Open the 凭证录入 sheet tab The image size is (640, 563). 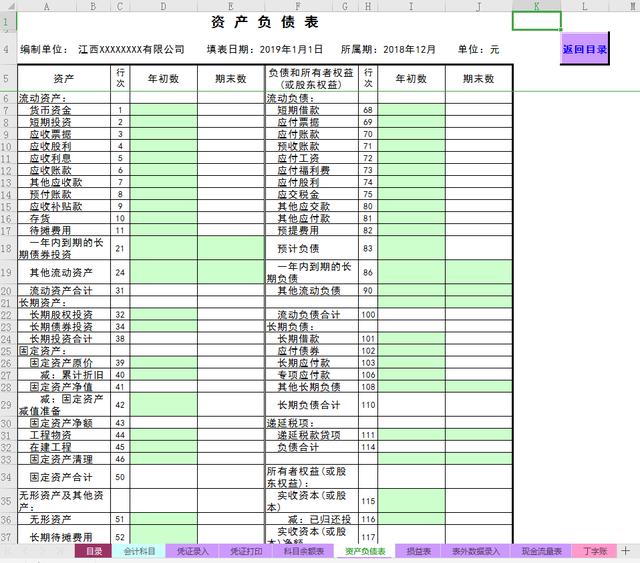point(192,551)
